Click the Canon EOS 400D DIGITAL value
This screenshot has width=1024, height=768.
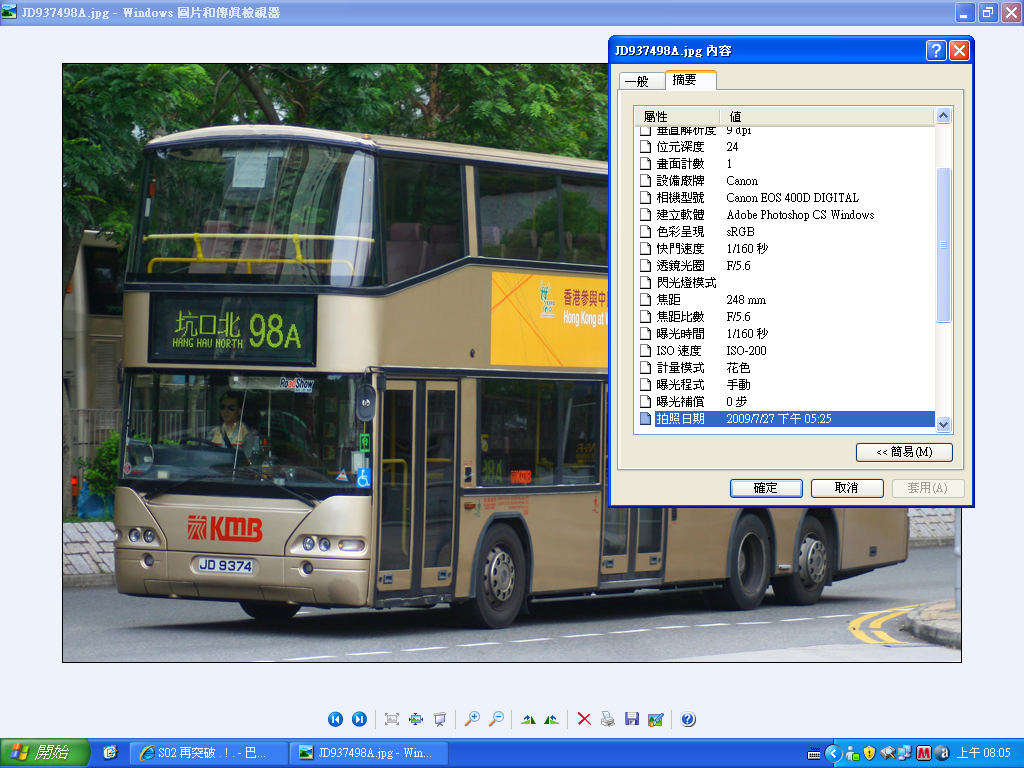792,198
